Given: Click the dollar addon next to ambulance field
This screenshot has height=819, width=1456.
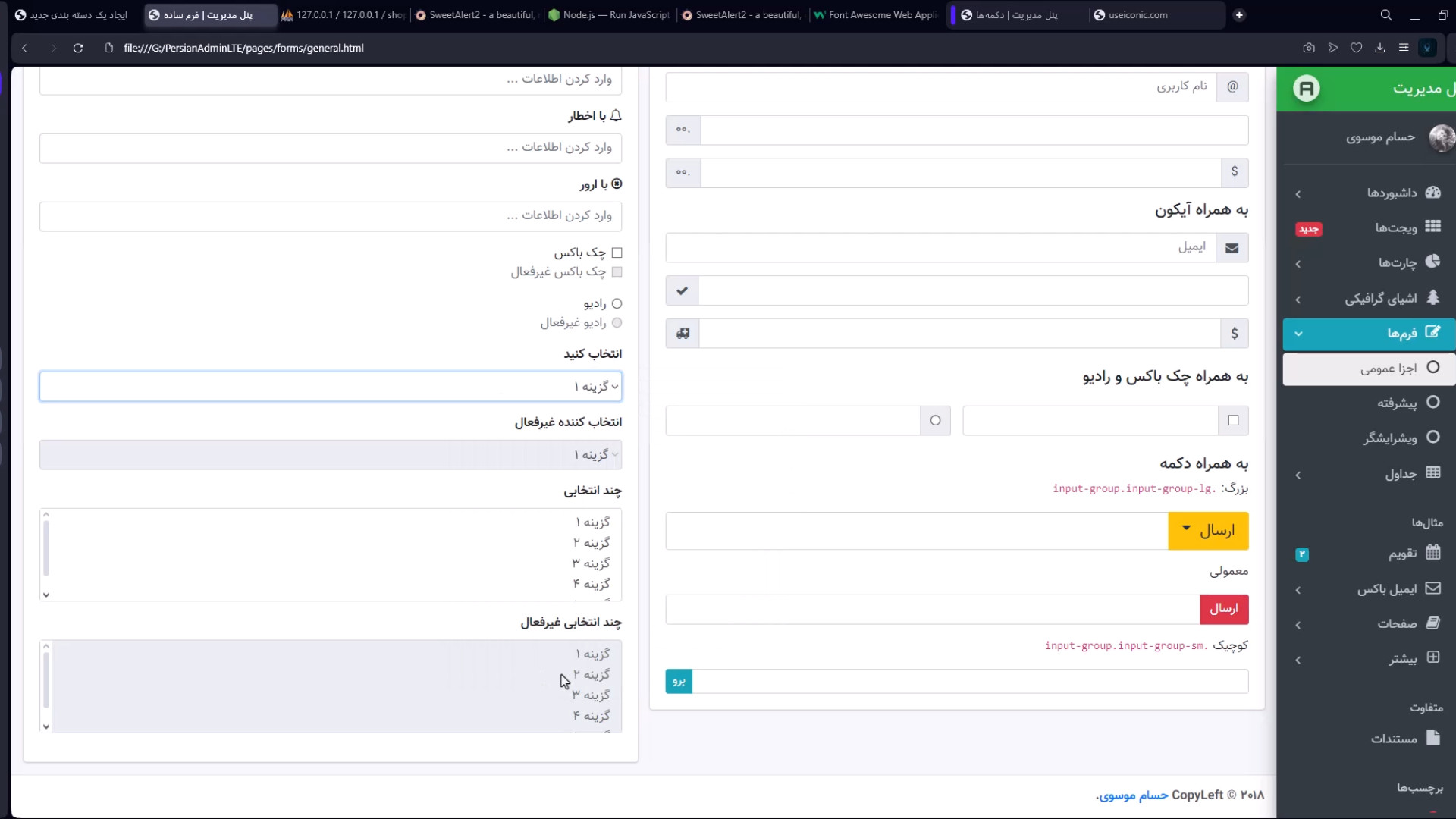Looking at the screenshot, I should [1234, 334].
